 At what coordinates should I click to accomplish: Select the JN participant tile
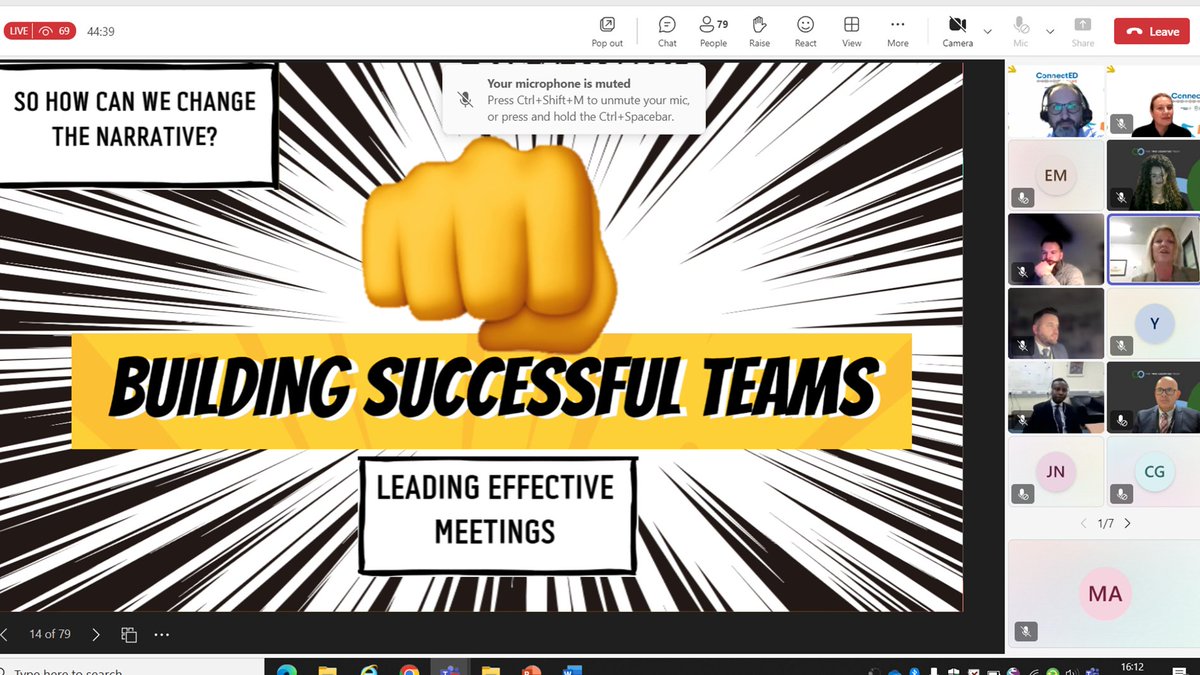[x=1056, y=471]
